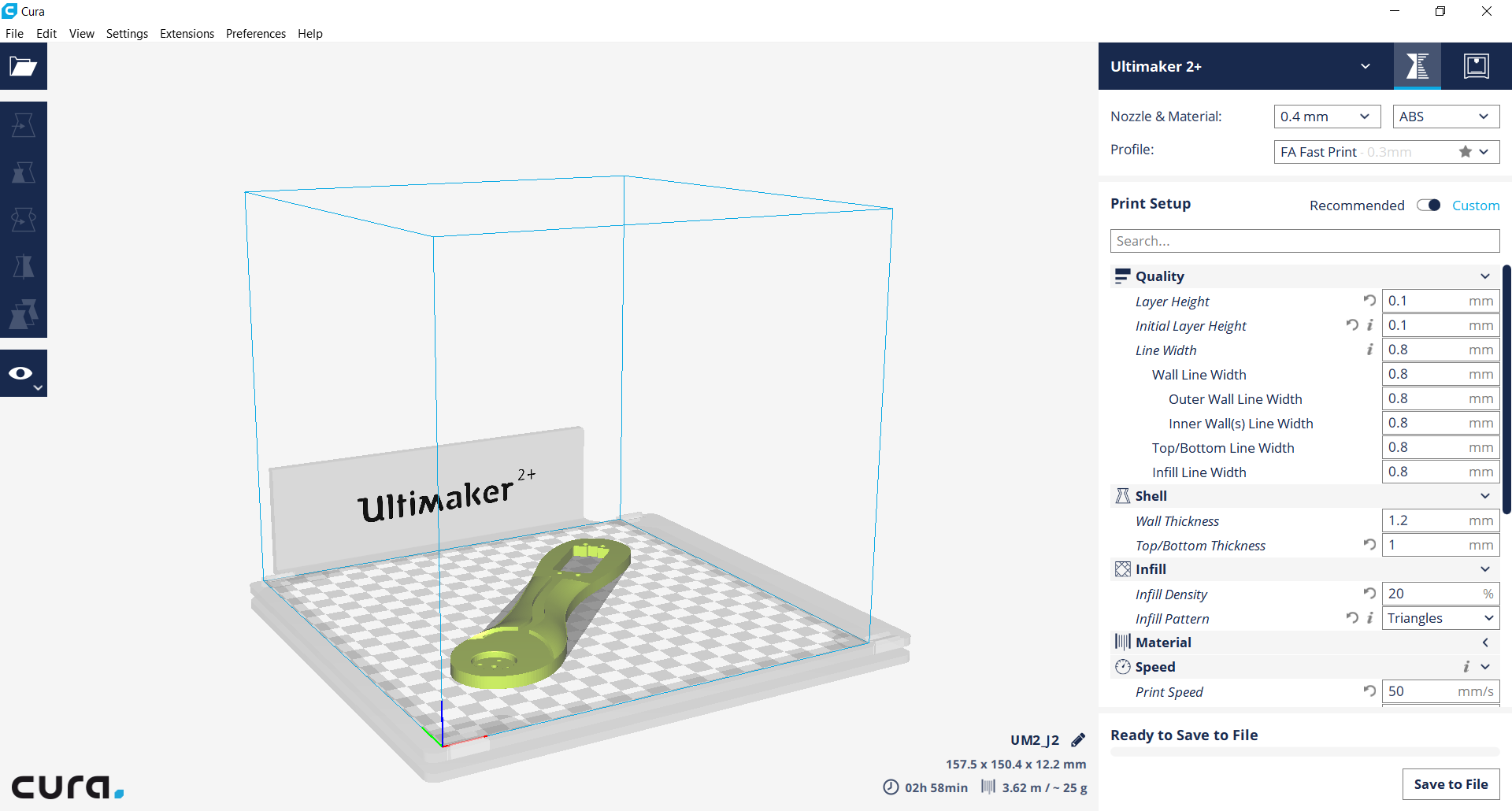Screen dimensions: 1512x811
Task: Reset Infill Pattern value
Action: click(1352, 618)
